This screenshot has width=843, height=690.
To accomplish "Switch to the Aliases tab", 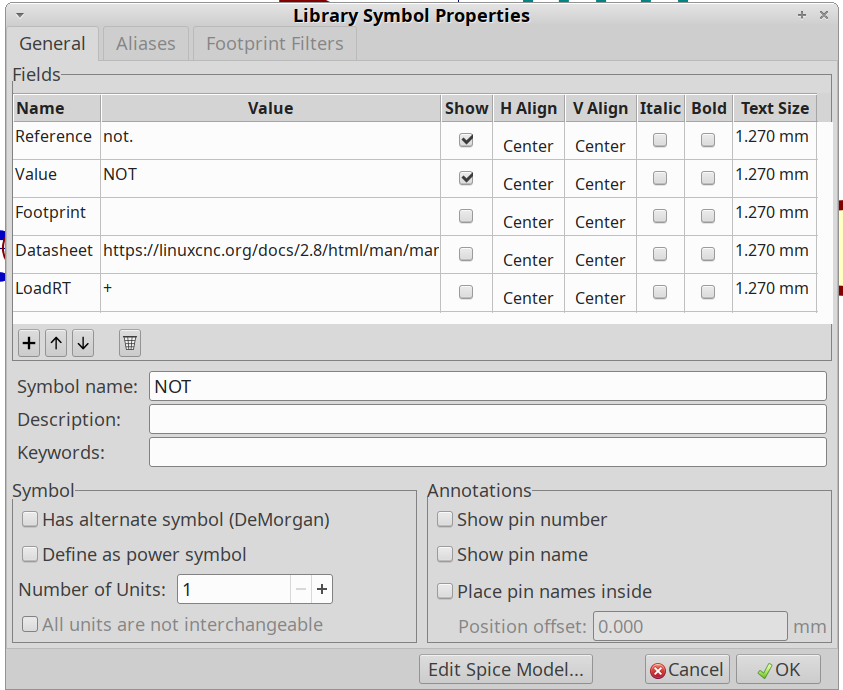I will point(145,43).
